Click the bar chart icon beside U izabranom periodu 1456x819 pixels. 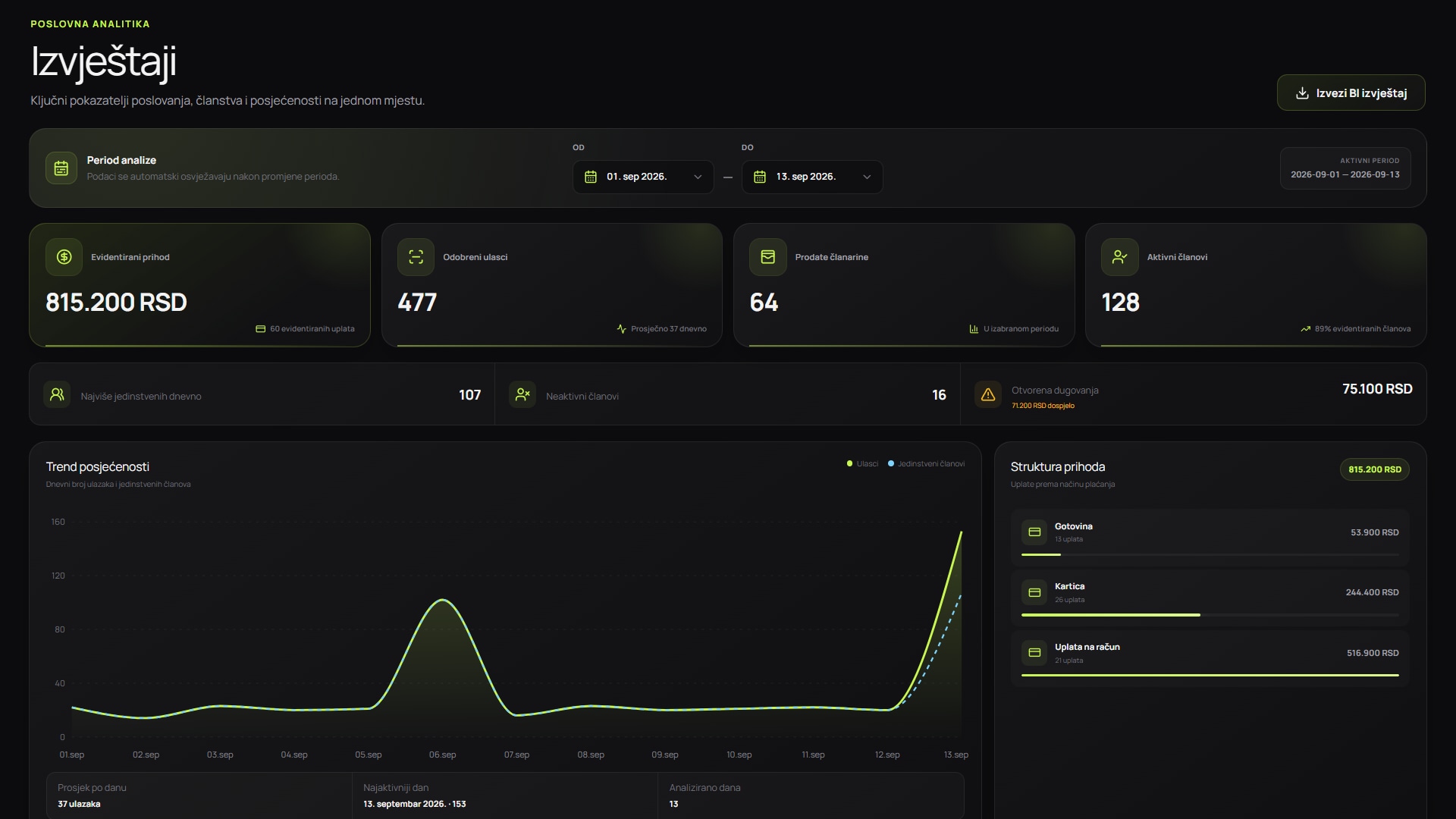974,329
